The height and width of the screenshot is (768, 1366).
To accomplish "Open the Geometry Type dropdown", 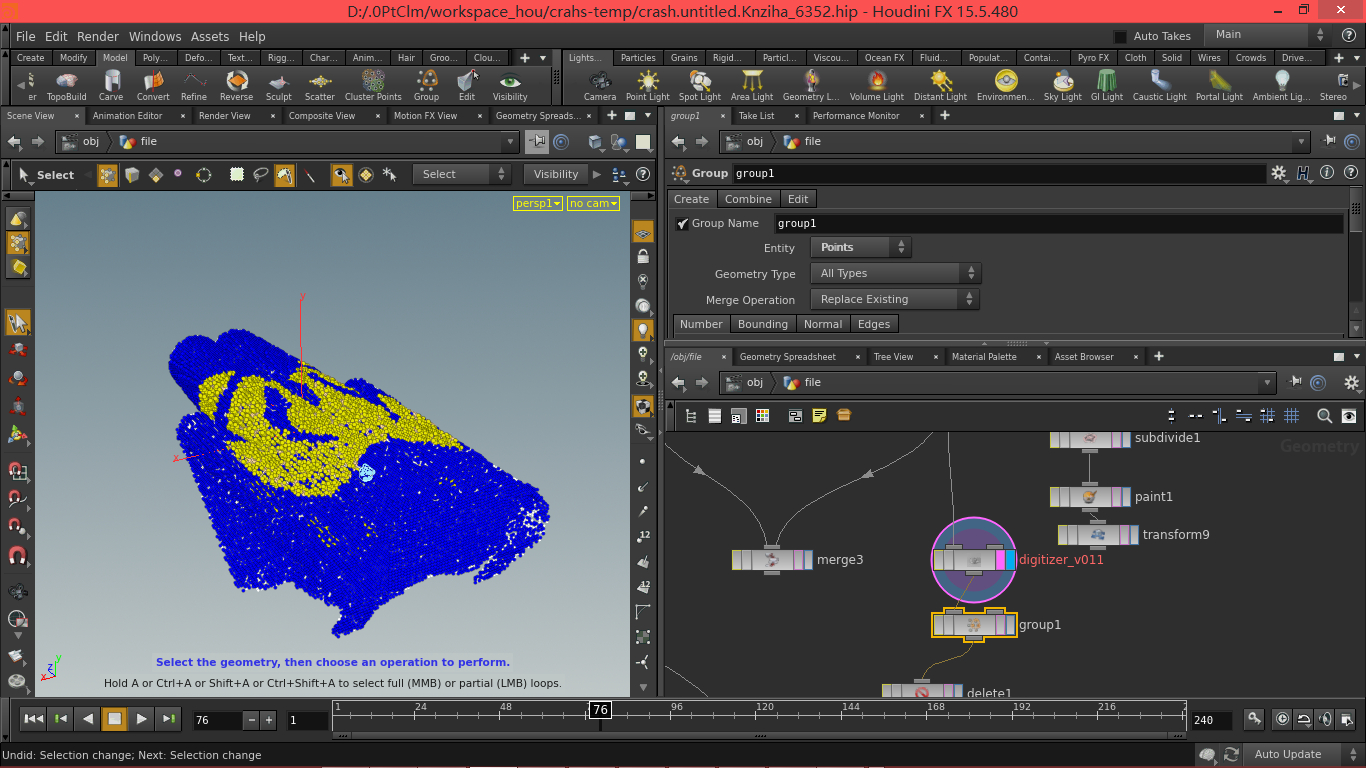I will pos(895,273).
